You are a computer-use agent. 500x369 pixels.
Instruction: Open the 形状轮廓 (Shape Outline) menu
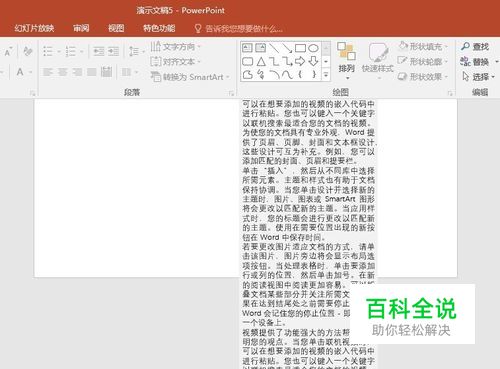423,62
